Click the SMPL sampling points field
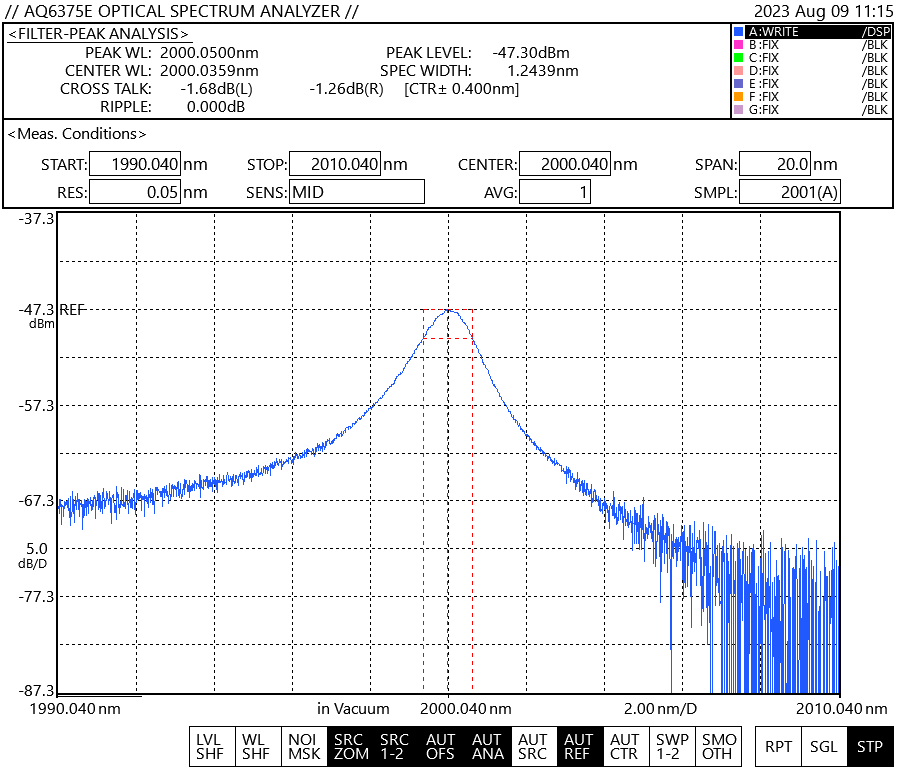 [790, 192]
